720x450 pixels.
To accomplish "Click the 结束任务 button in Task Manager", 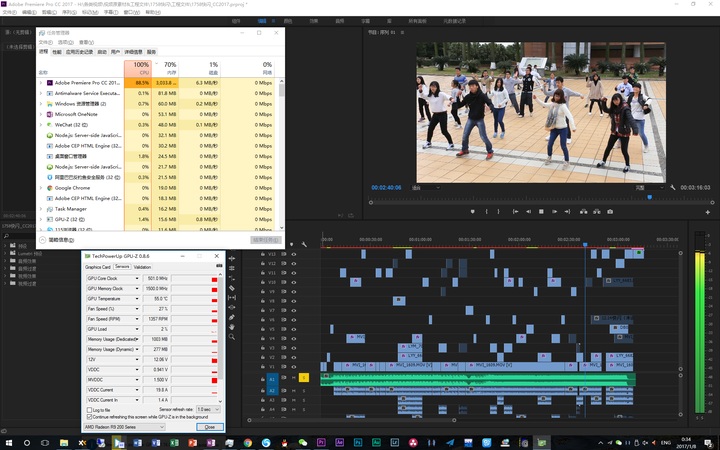I will click(x=265, y=240).
